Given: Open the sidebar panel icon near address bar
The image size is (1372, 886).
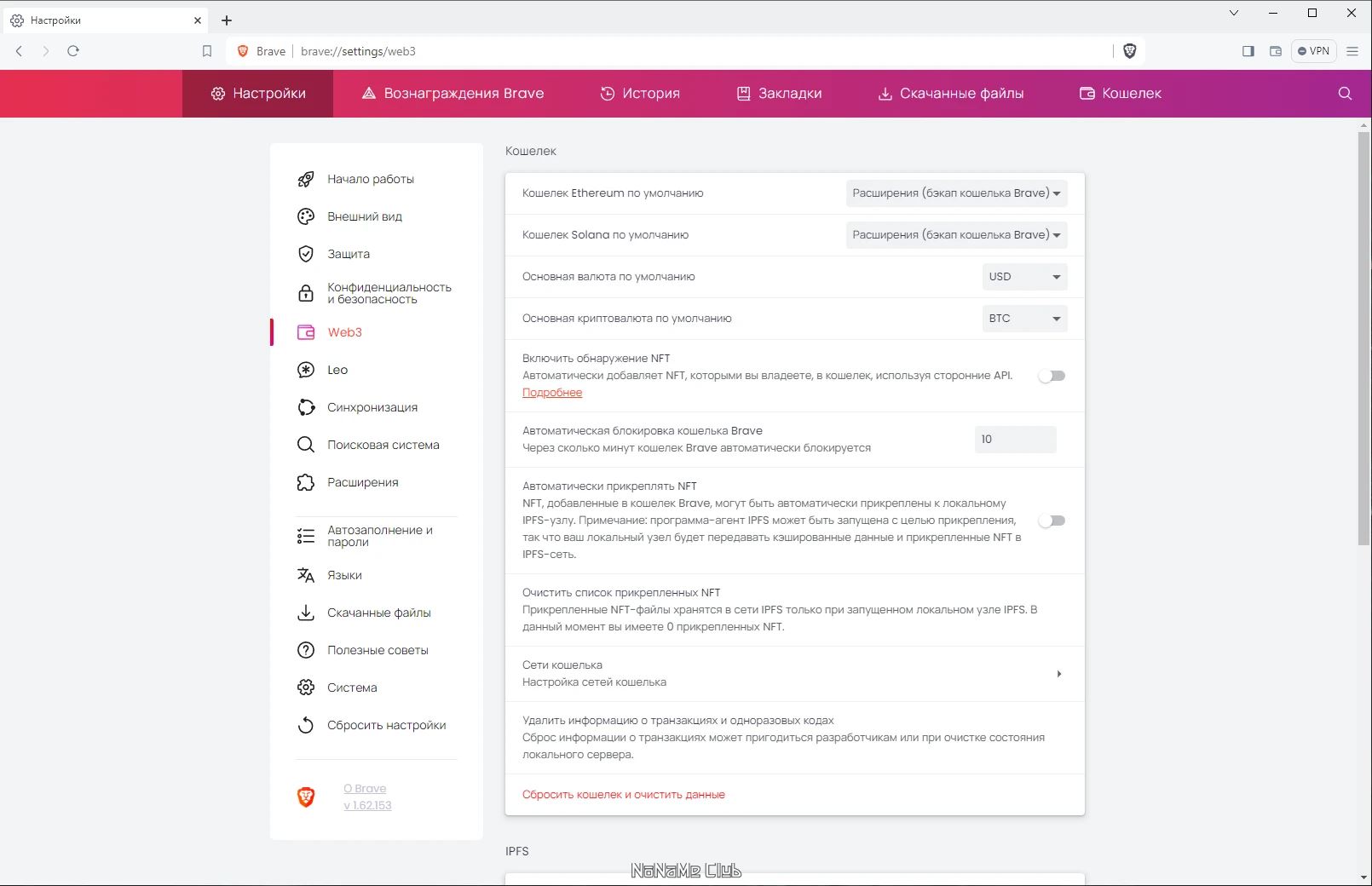Looking at the screenshot, I should [x=1248, y=51].
